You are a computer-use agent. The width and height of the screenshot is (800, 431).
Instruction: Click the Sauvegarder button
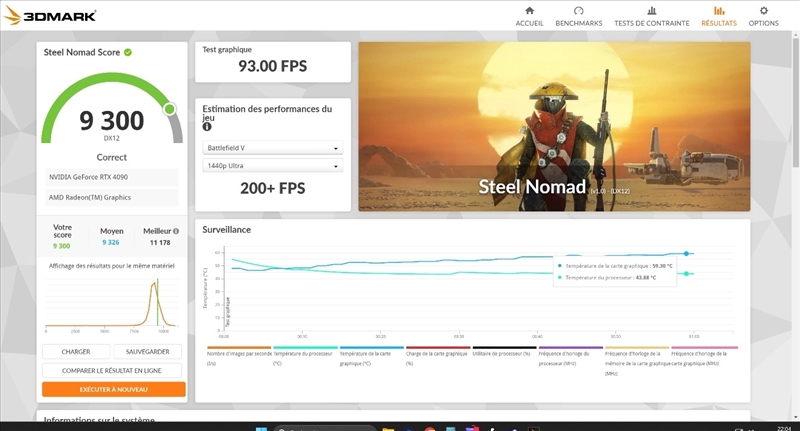pos(147,352)
